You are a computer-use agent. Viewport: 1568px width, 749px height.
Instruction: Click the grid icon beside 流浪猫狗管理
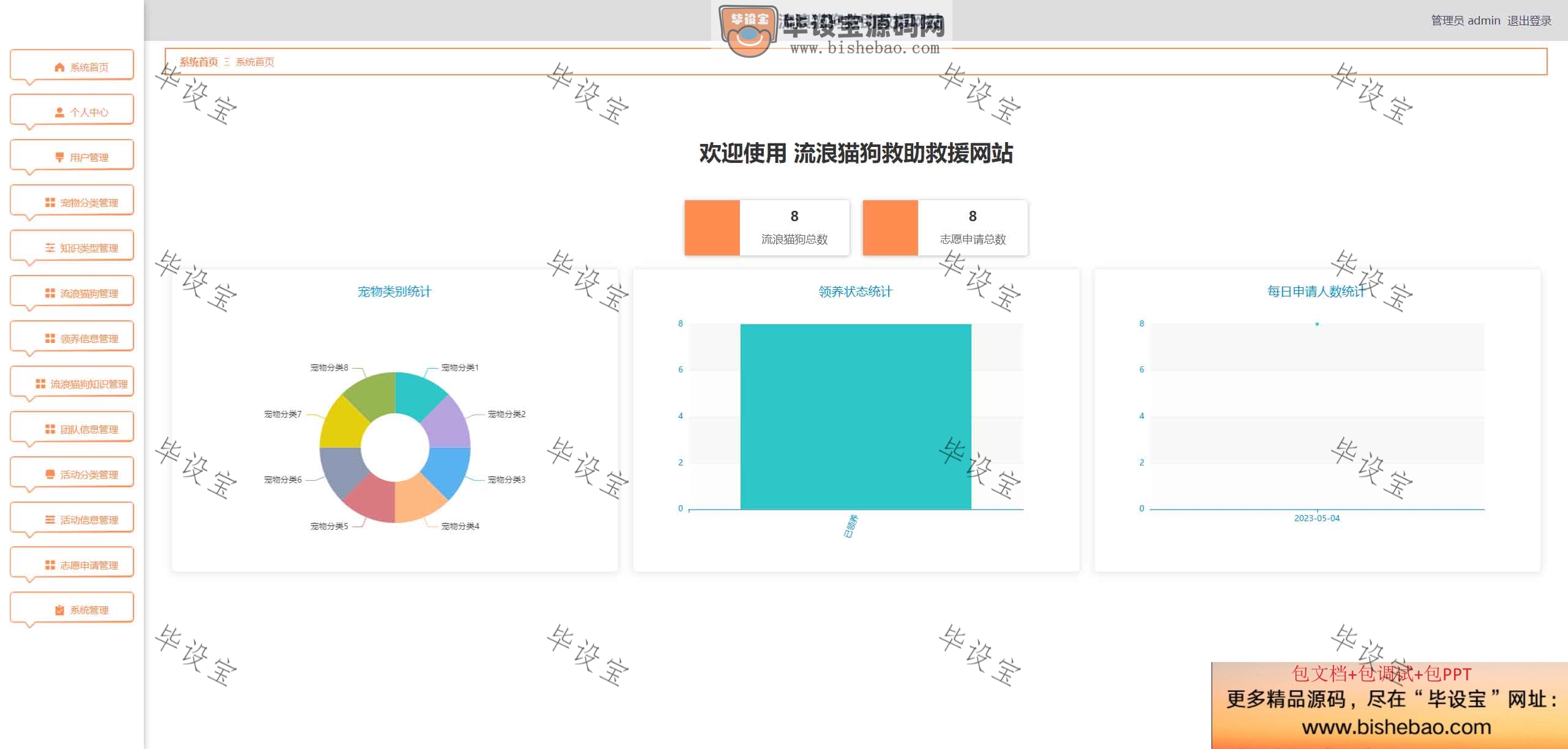50,293
